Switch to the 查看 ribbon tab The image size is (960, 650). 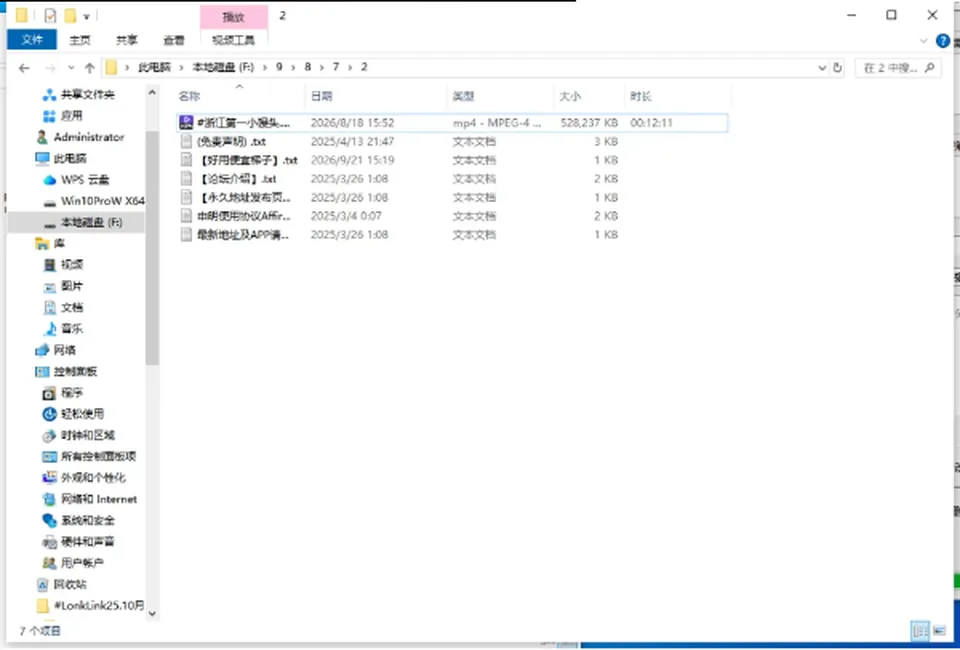[174, 40]
